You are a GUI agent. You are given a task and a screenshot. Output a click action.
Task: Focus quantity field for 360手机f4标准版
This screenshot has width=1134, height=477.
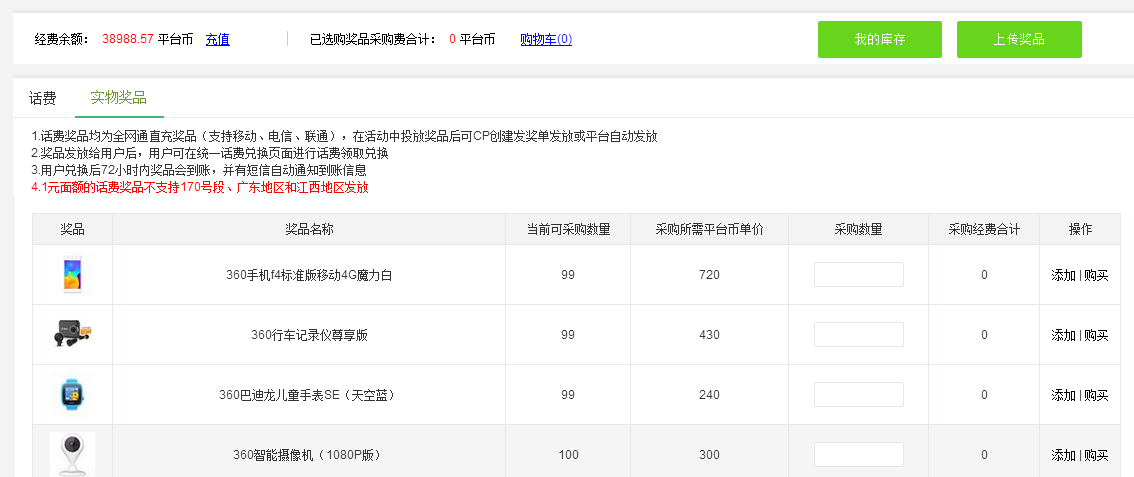858,275
